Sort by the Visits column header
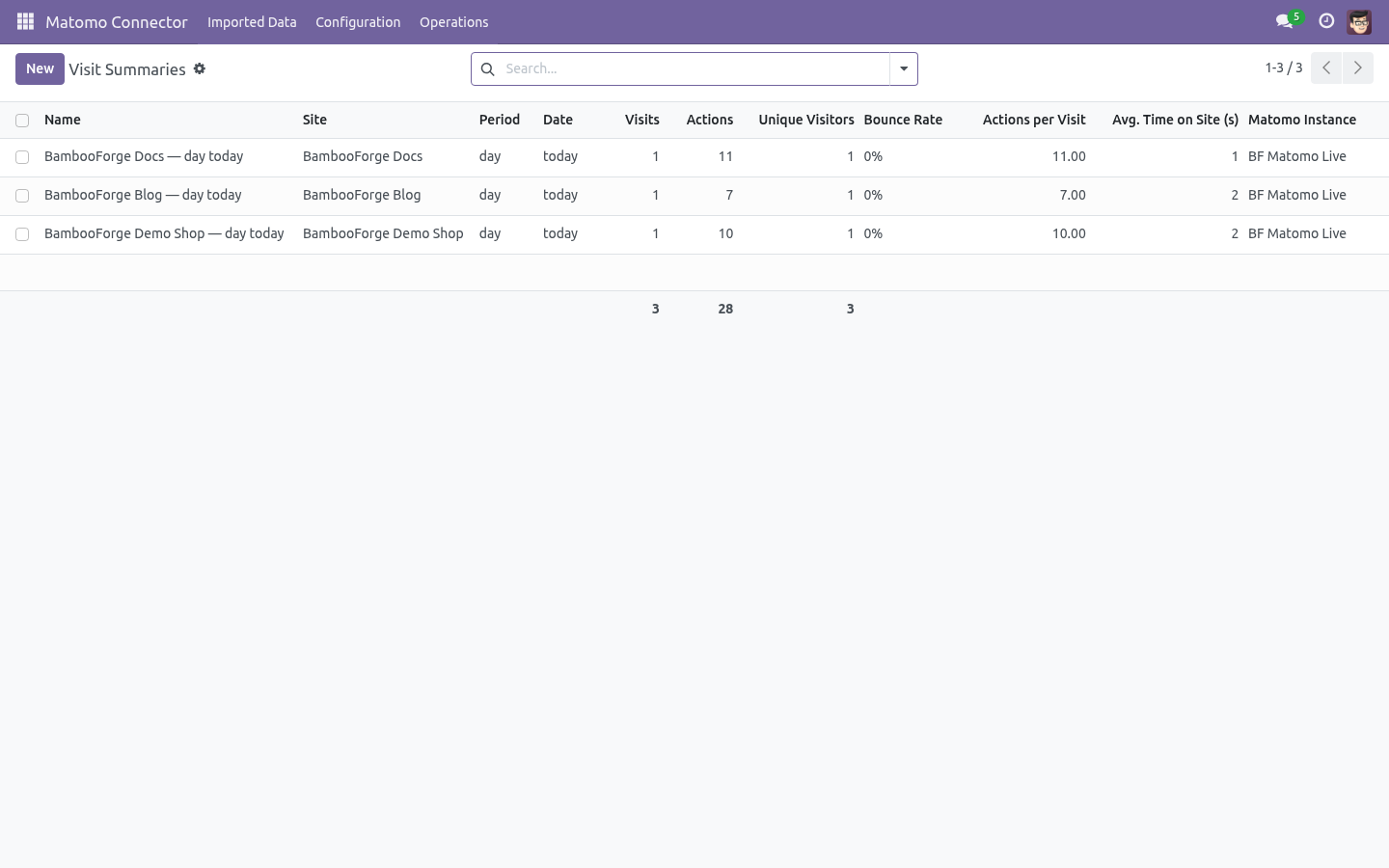This screenshot has height=868, width=1389. (642, 120)
